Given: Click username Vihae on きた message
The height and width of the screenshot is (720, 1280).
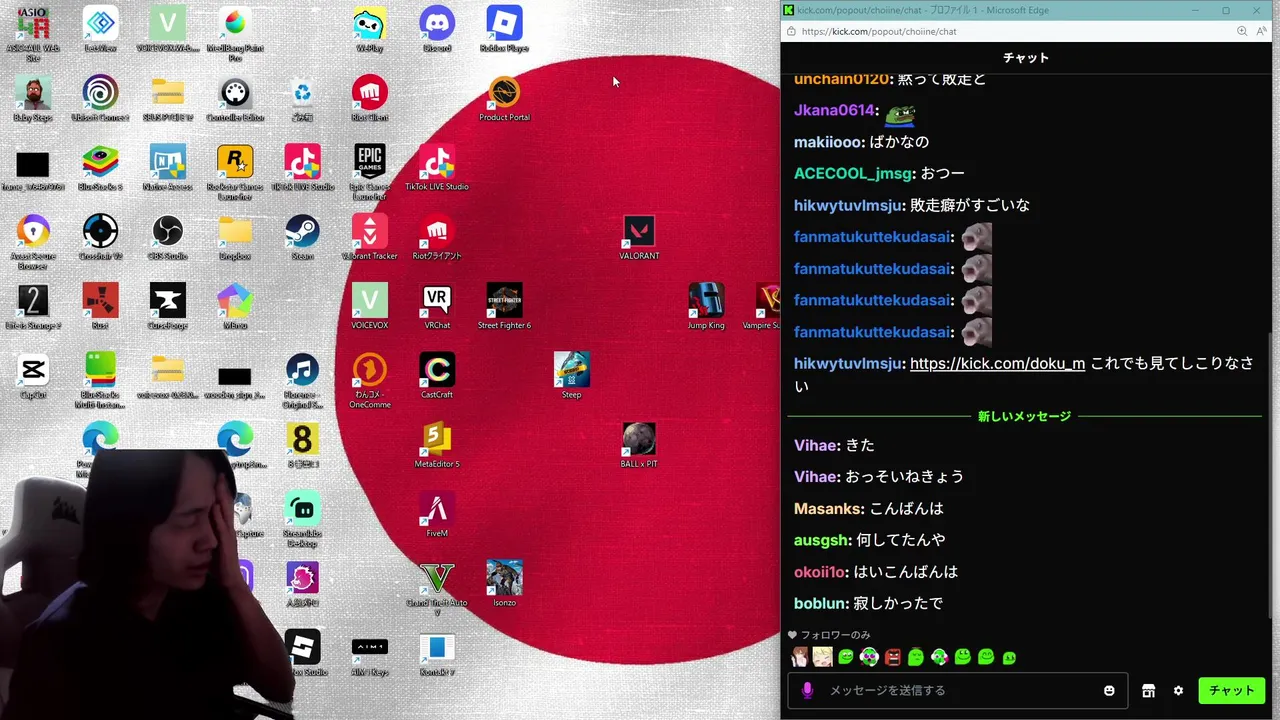Looking at the screenshot, I should [815, 445].
